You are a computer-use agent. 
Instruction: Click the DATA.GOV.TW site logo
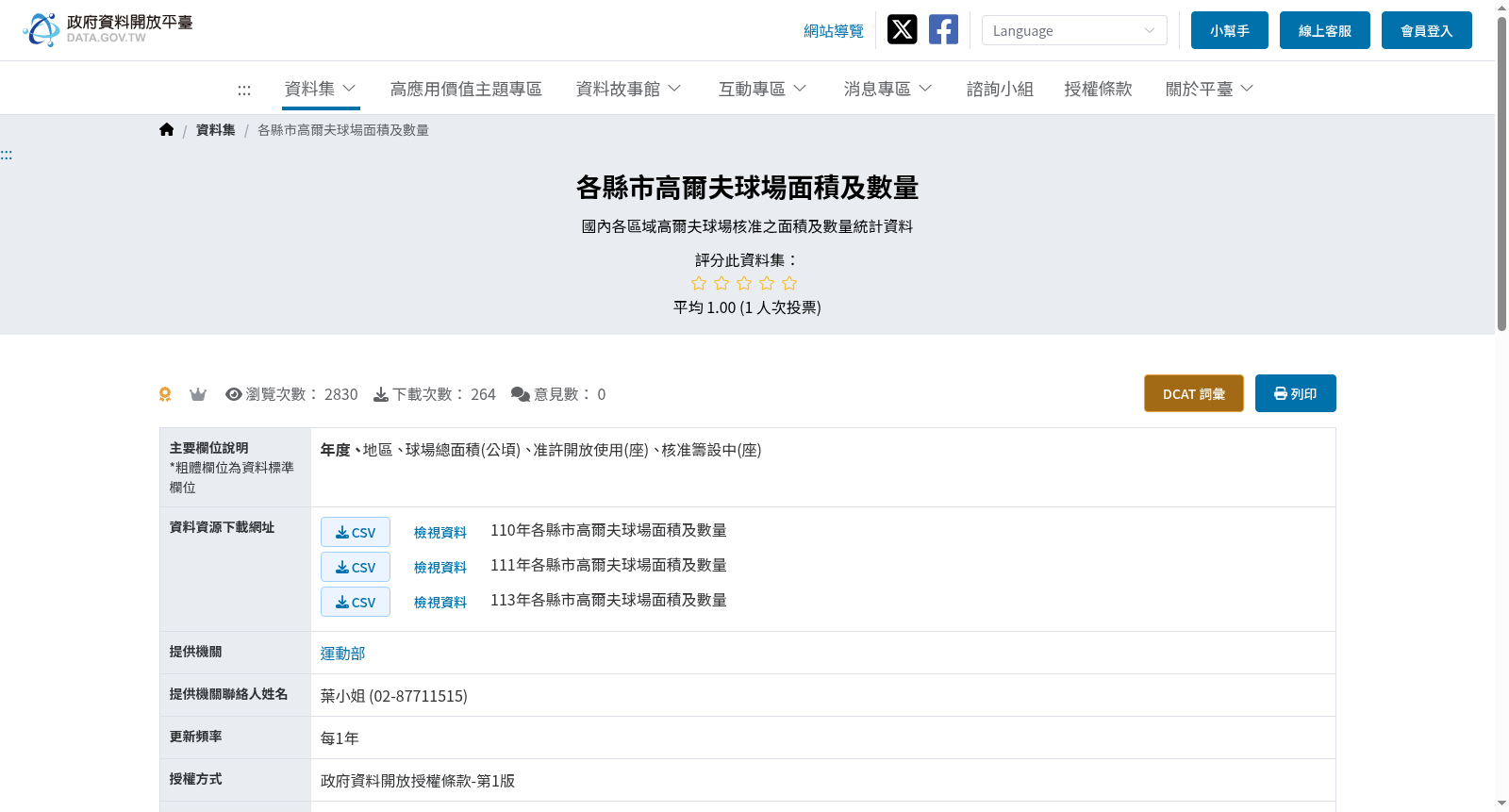(108, 29)
